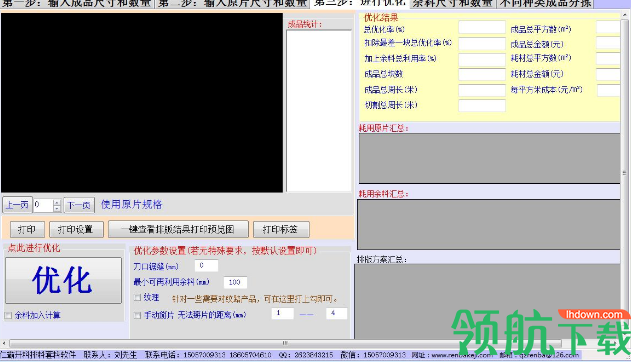
Task: Click the 扣除最差一块总优化率 result field
Action: (x=482, y=43)
